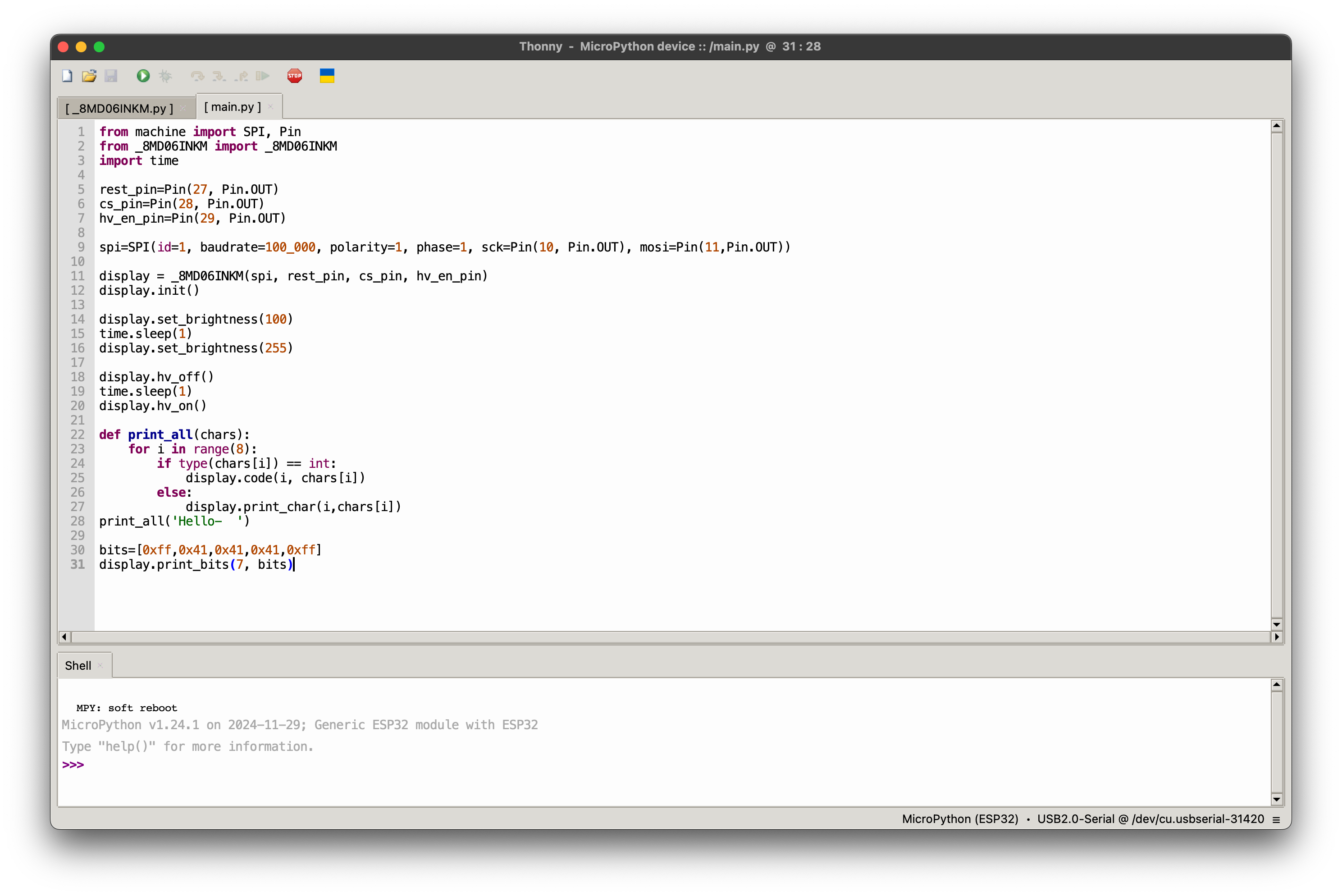Select the main.py editor tab
This screenshot has height=896, width=1342.
tap(233, 107)
